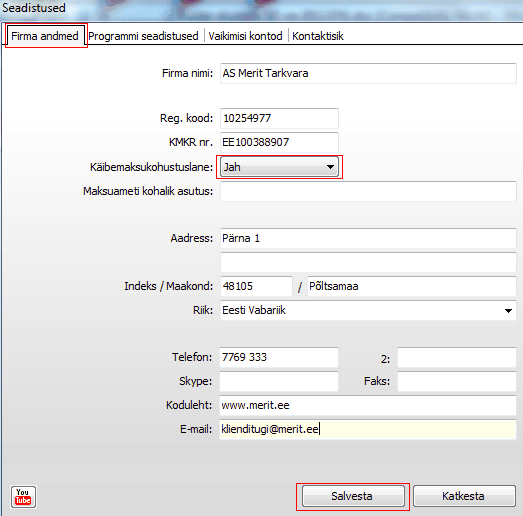This screenshot has height=516, width=523.
Task: Focus the E-mail field
Action: click(x=368, y=429)
